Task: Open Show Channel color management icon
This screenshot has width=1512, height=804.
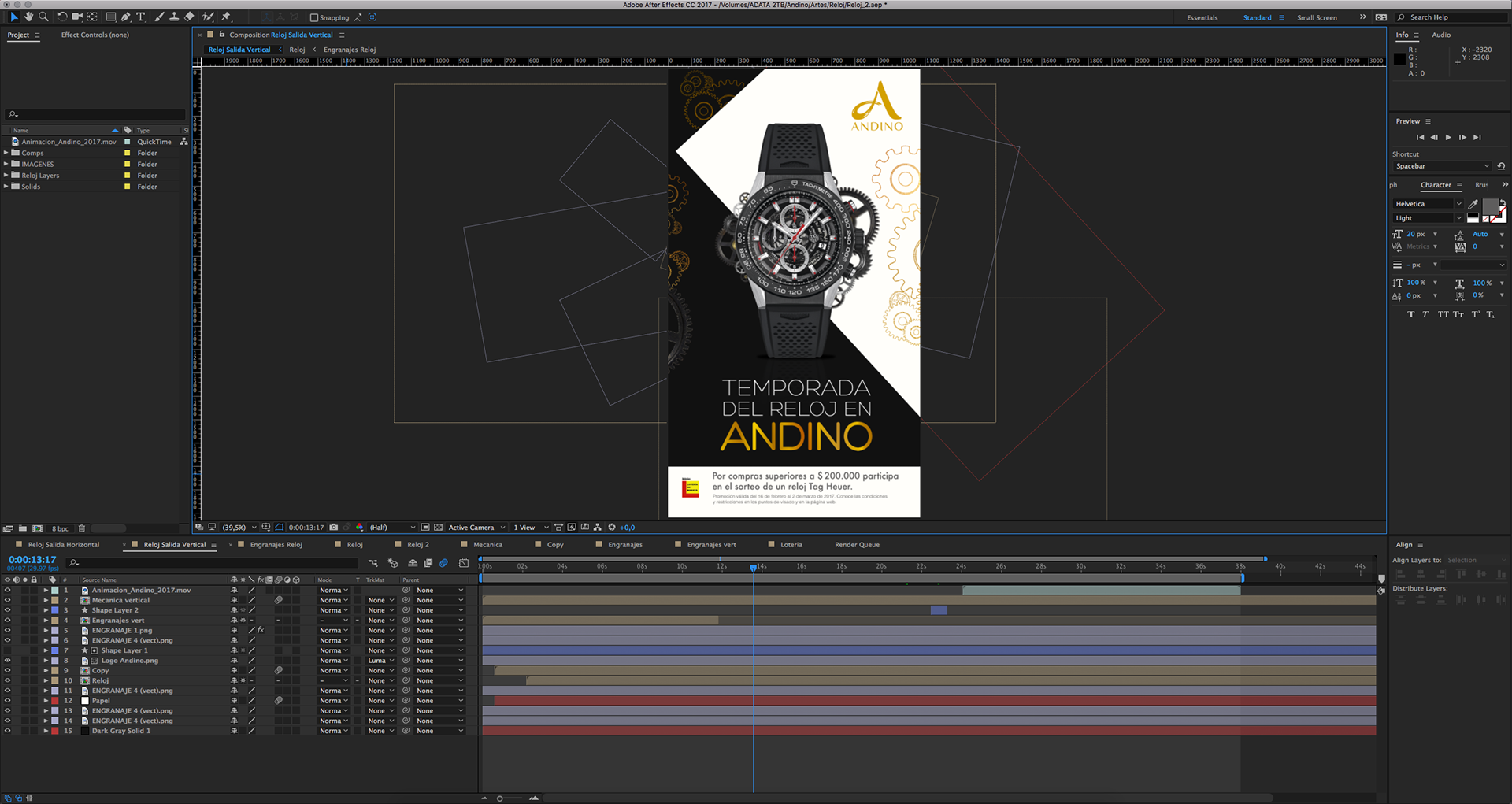Action: pos(360,528)
